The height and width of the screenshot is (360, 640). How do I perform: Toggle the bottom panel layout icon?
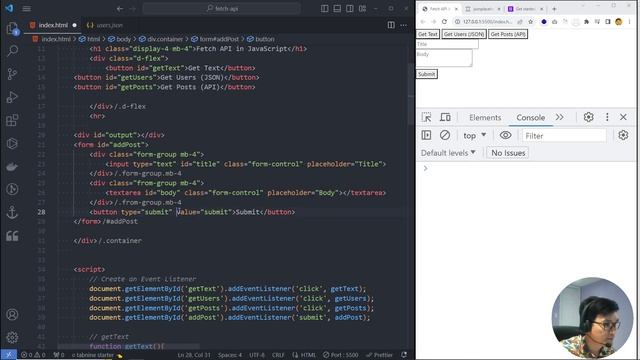click(x=337, y=8)
